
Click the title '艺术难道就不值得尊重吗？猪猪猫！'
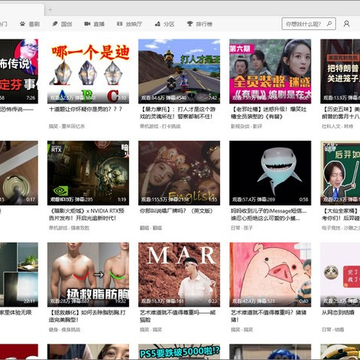269,316
